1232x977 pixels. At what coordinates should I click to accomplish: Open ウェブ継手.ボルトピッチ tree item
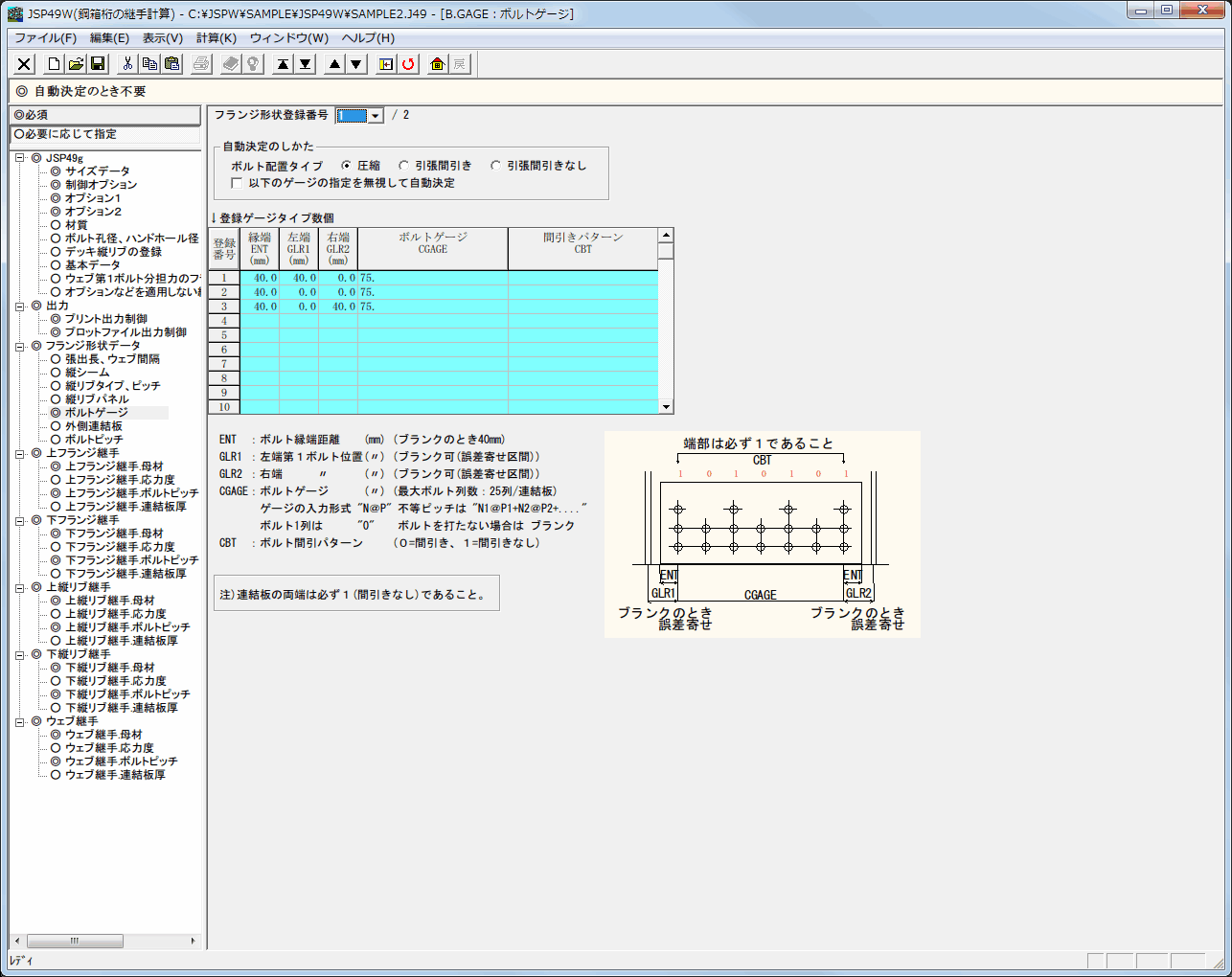(x=121, y=761)
